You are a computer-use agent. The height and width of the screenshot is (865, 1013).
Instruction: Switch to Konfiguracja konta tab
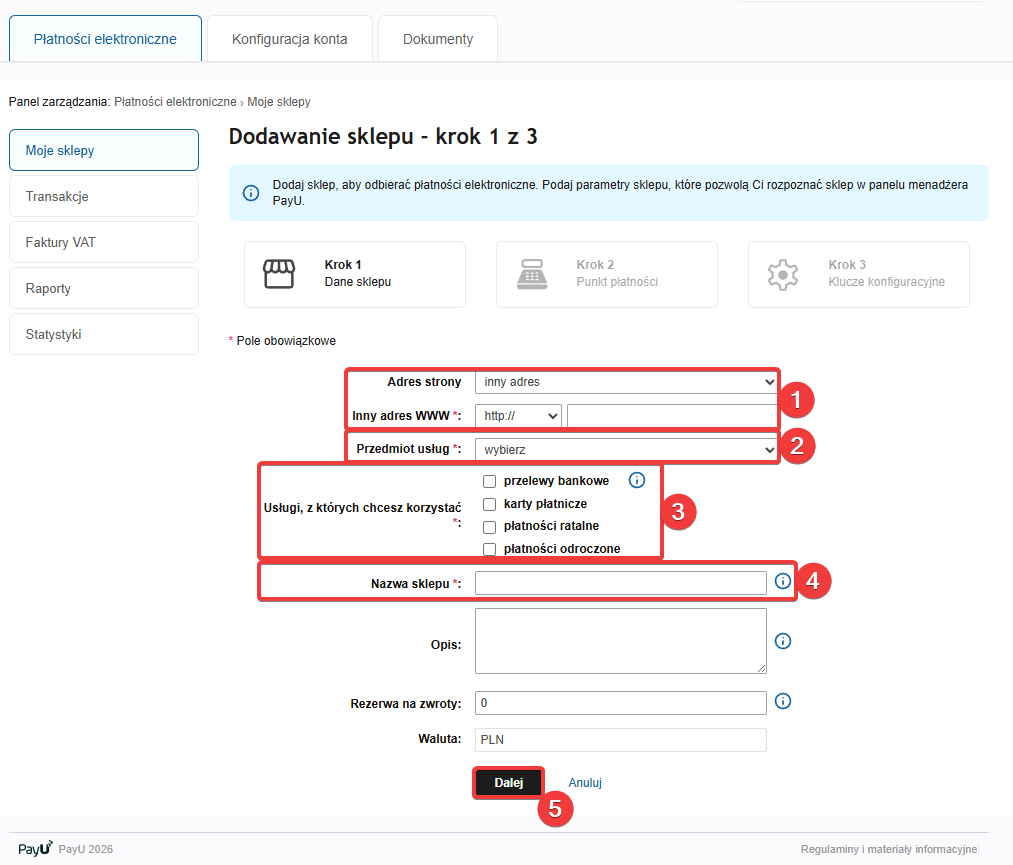(290, 40)
